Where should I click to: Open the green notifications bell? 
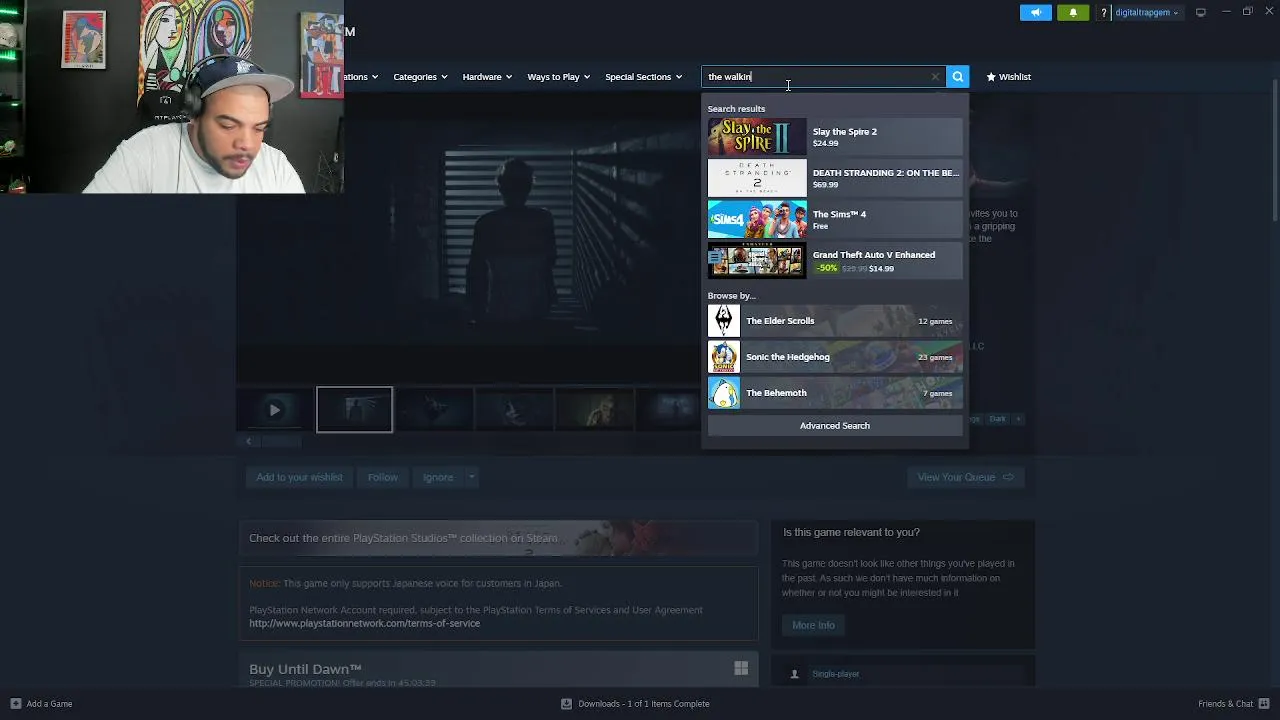click(x=1073, y=13)
